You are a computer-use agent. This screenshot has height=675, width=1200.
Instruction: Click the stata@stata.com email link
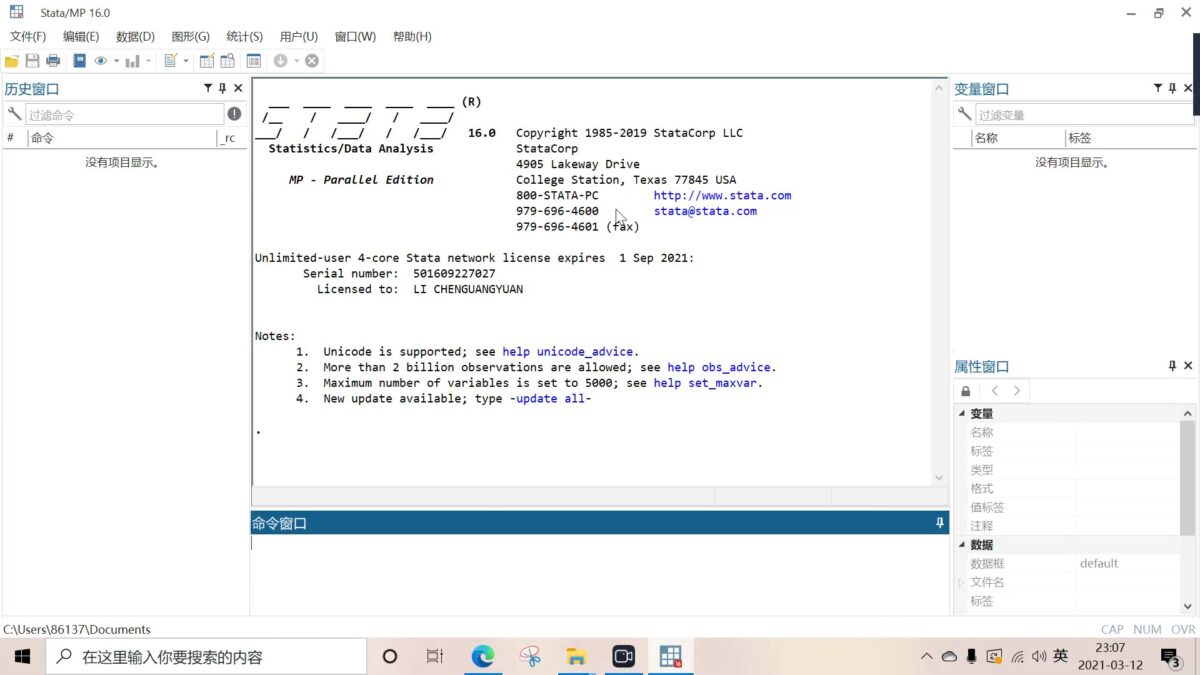tap(705, 211)
